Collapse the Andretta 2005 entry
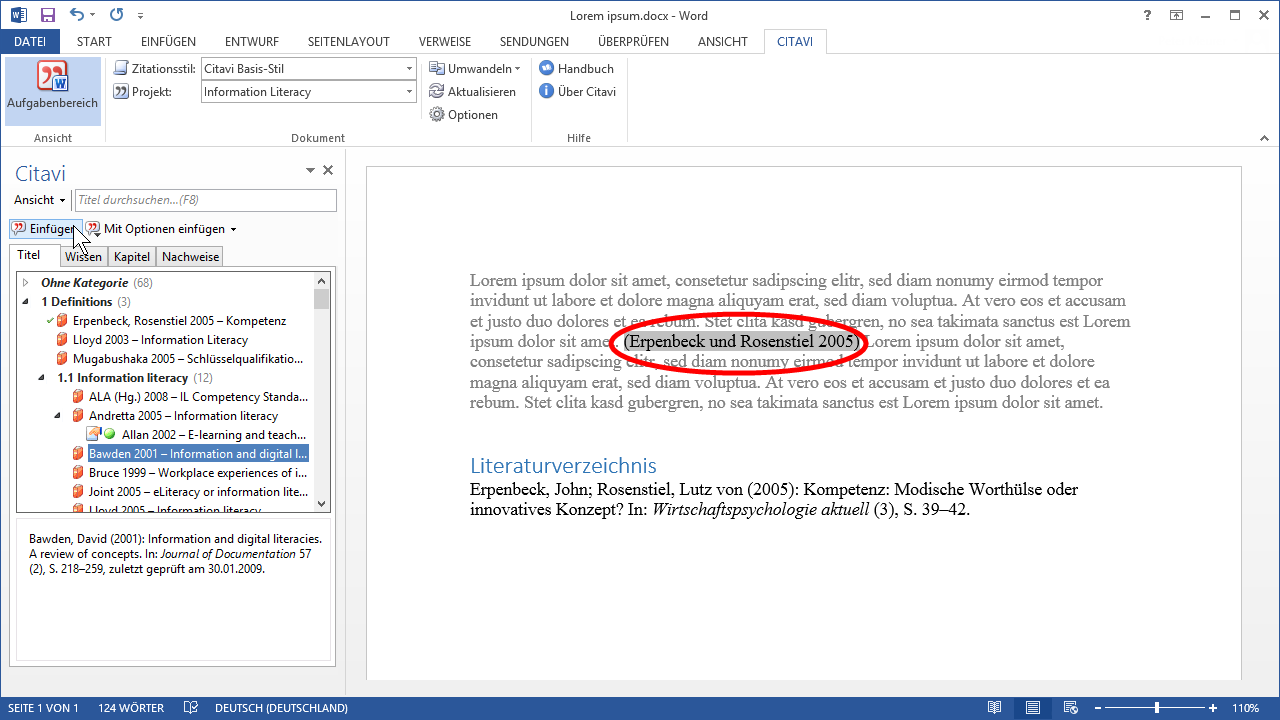The width and height of the screenshot is (1280, 720). pos(58,416)
